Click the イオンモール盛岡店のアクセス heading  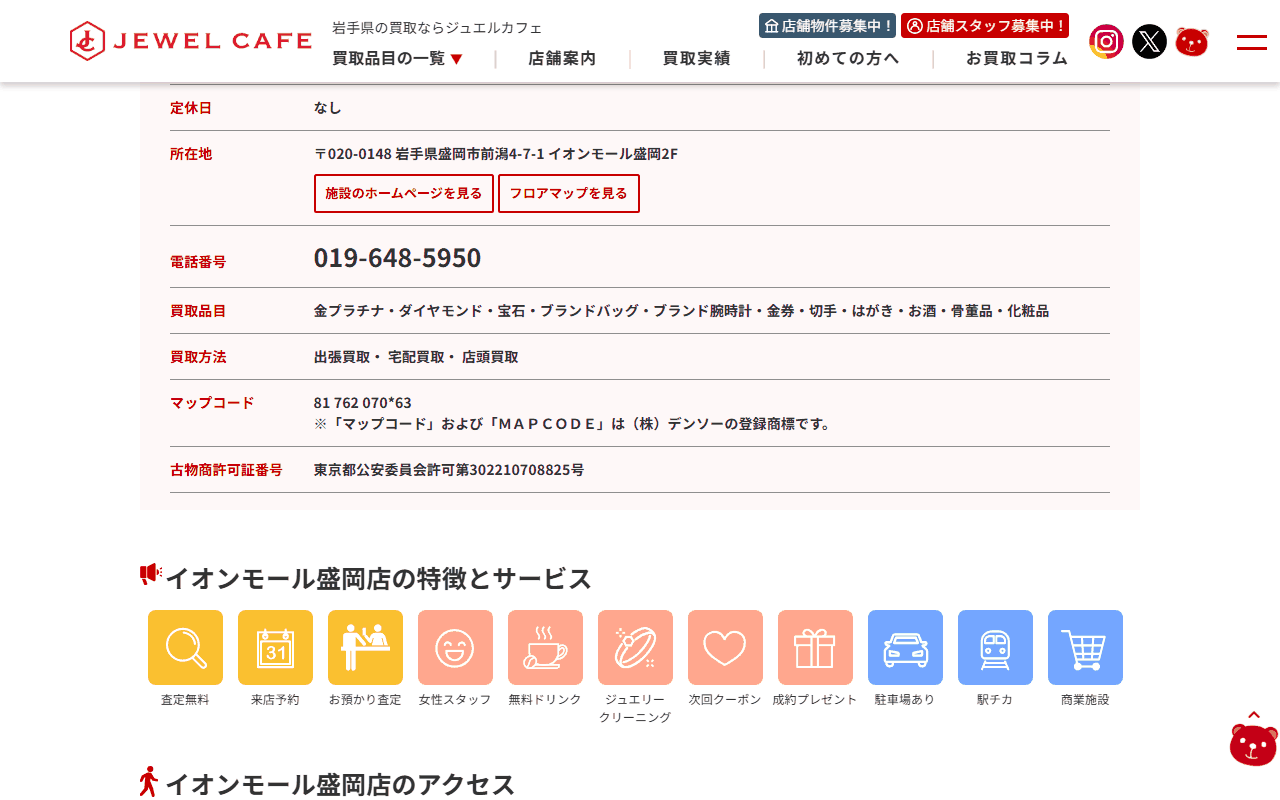click(x=340, y=784)
